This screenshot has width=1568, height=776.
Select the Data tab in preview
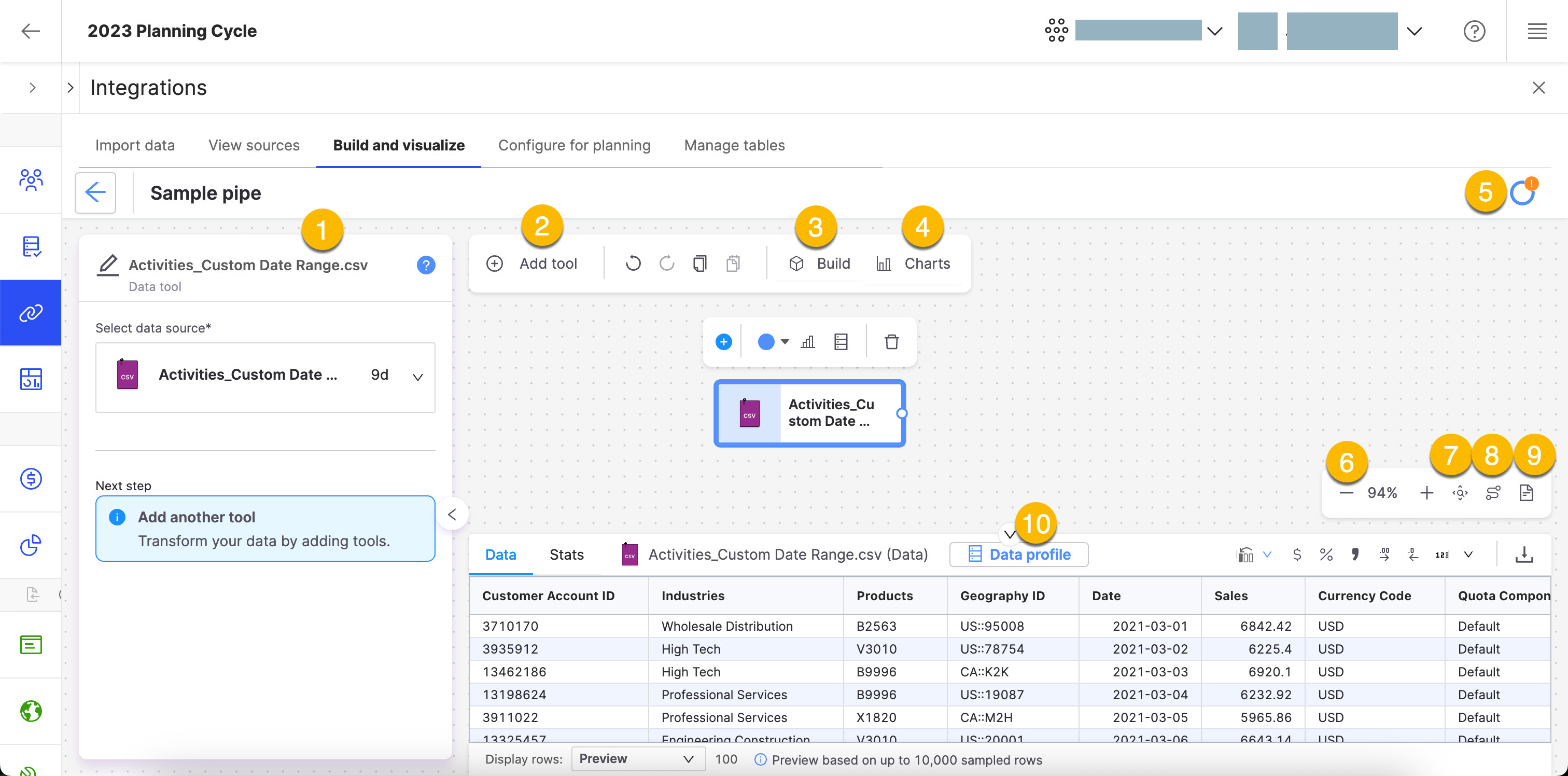[x=500, y=555]
